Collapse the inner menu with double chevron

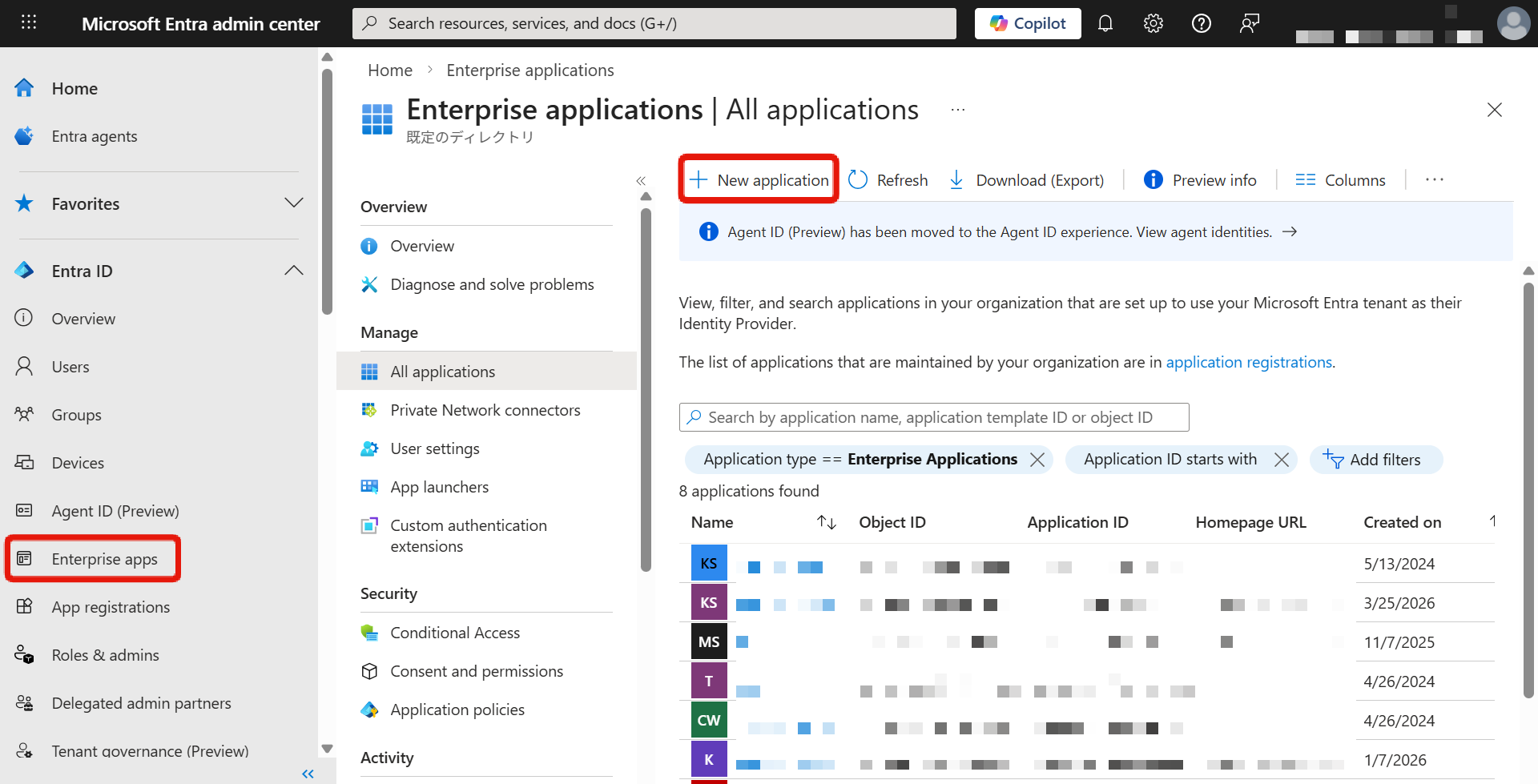tap(641, 181)
